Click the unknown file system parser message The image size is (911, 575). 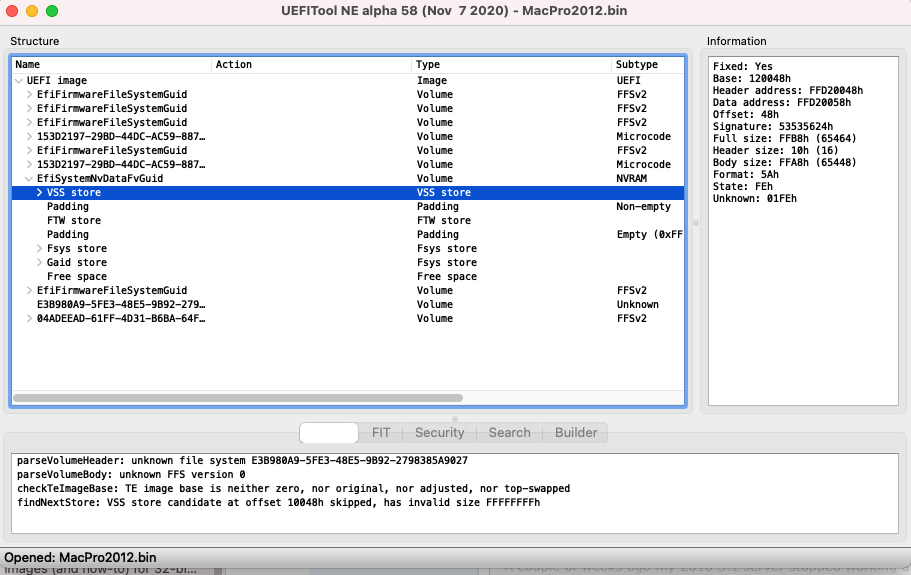242,461
